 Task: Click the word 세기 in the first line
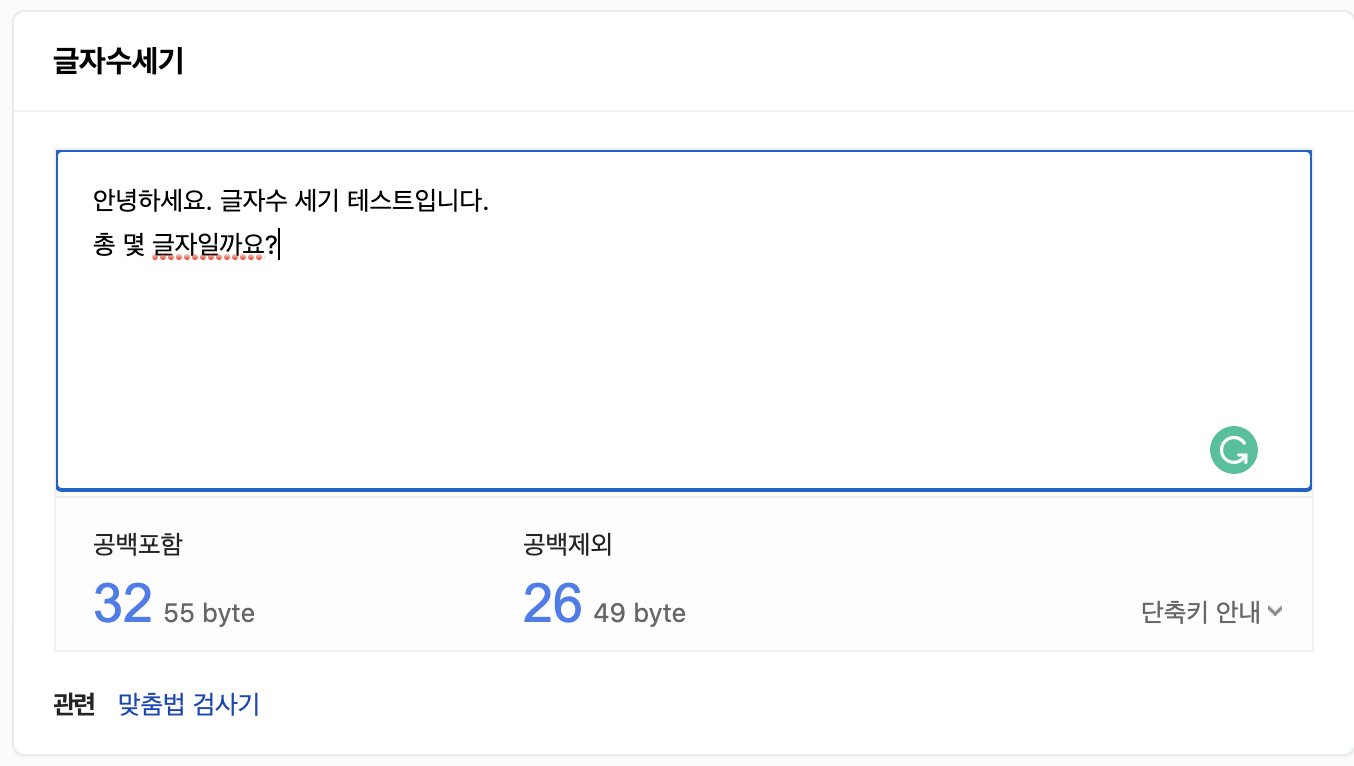click(316, 201)
